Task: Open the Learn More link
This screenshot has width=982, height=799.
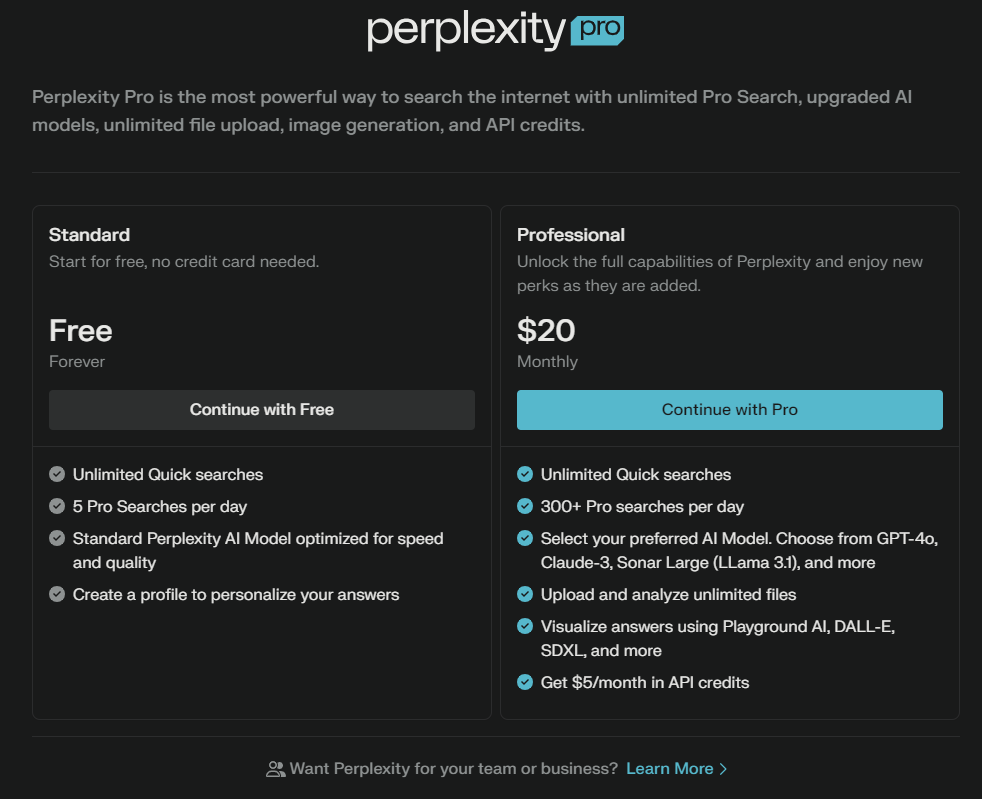Action: pyautogui.click(x=669, y=769)
